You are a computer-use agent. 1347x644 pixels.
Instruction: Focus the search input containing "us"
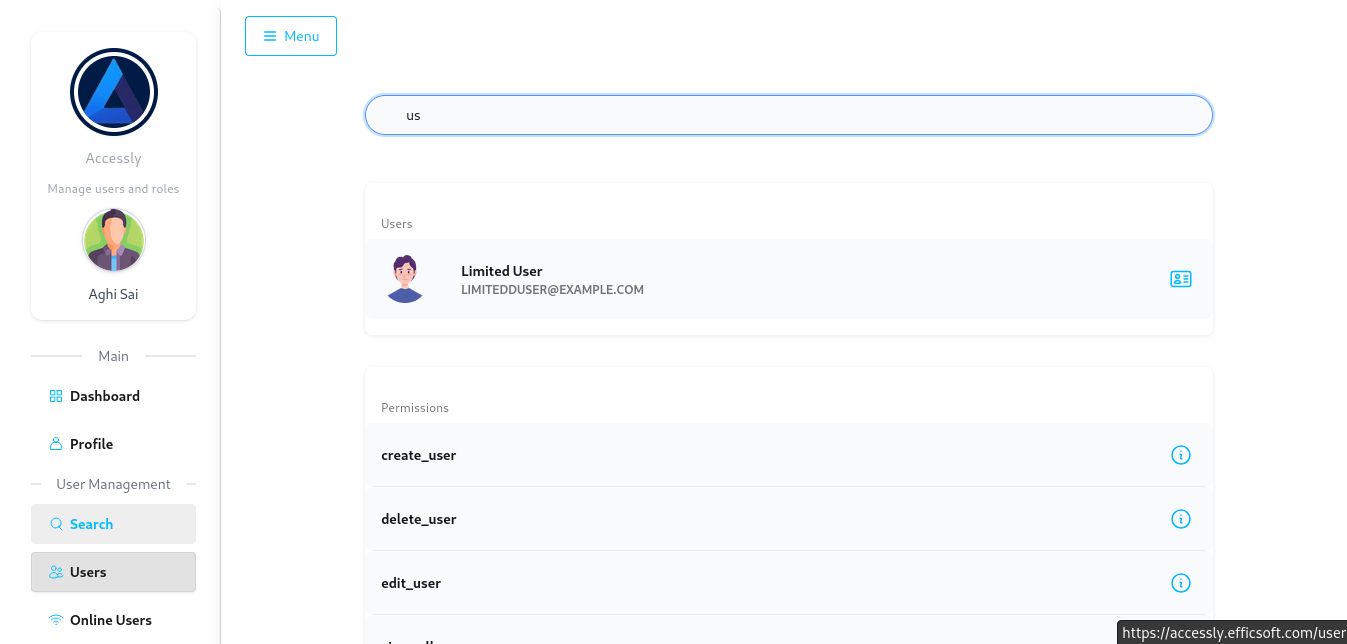coord(788,115)
